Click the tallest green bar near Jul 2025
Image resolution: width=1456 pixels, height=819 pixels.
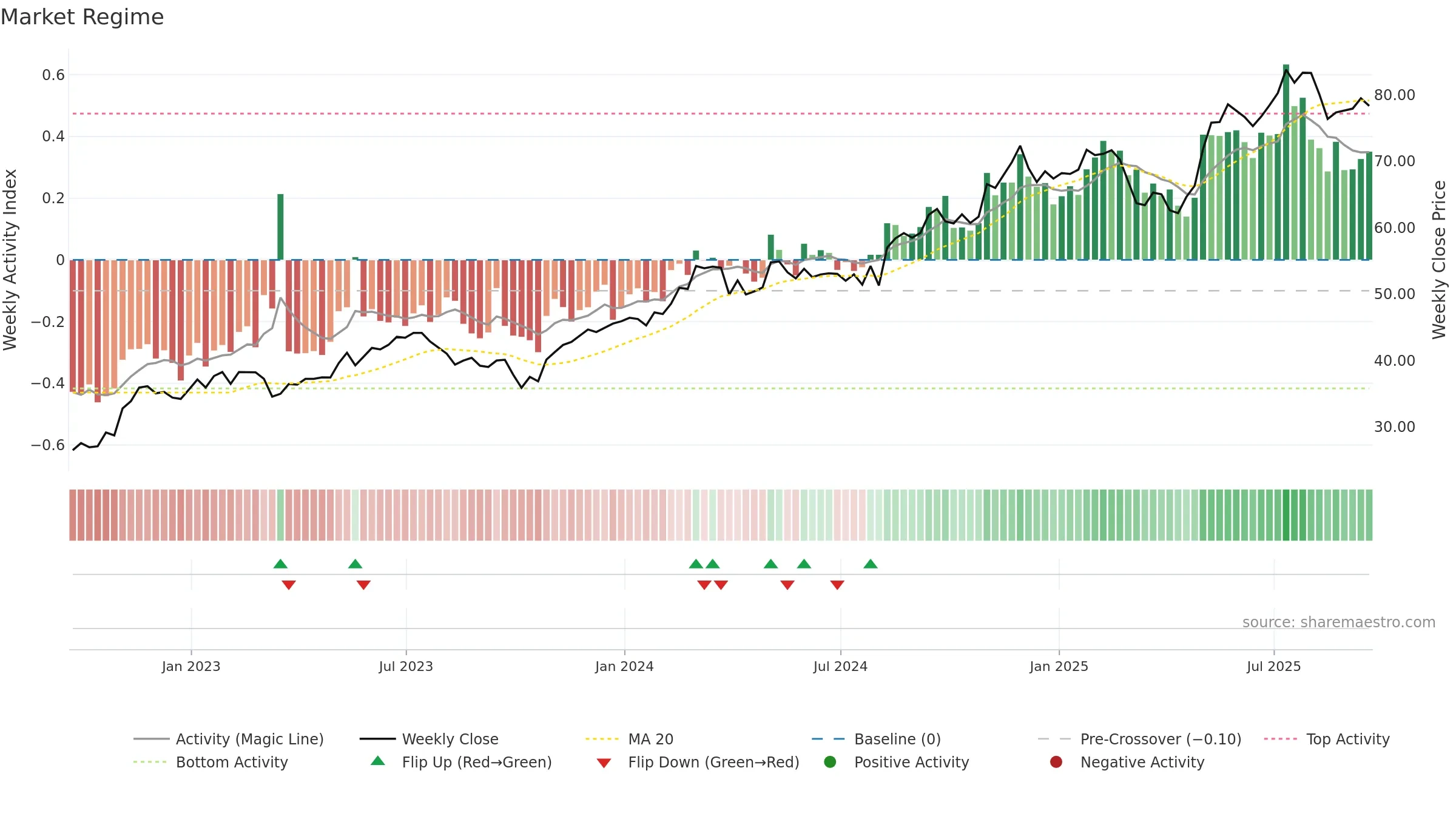tap(1286, 162)
